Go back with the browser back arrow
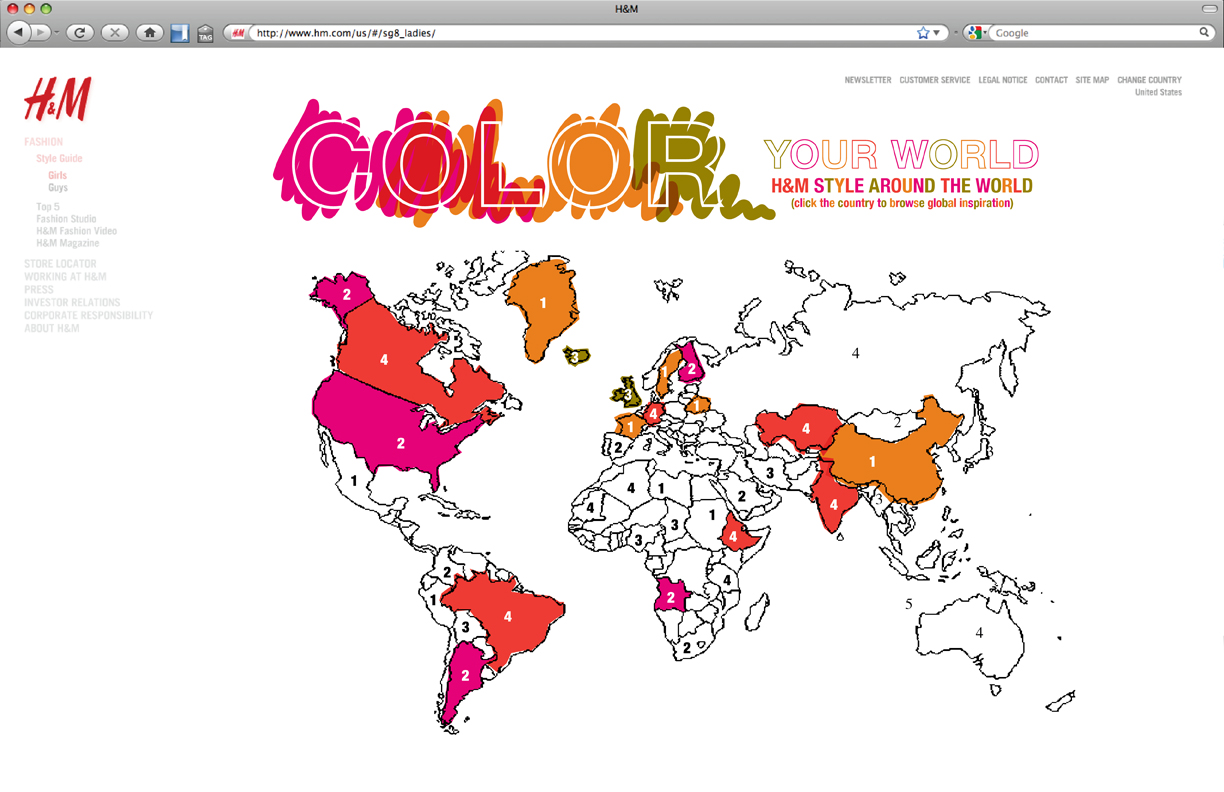The width and height of the screenshot is (1224, 792). 18,33
